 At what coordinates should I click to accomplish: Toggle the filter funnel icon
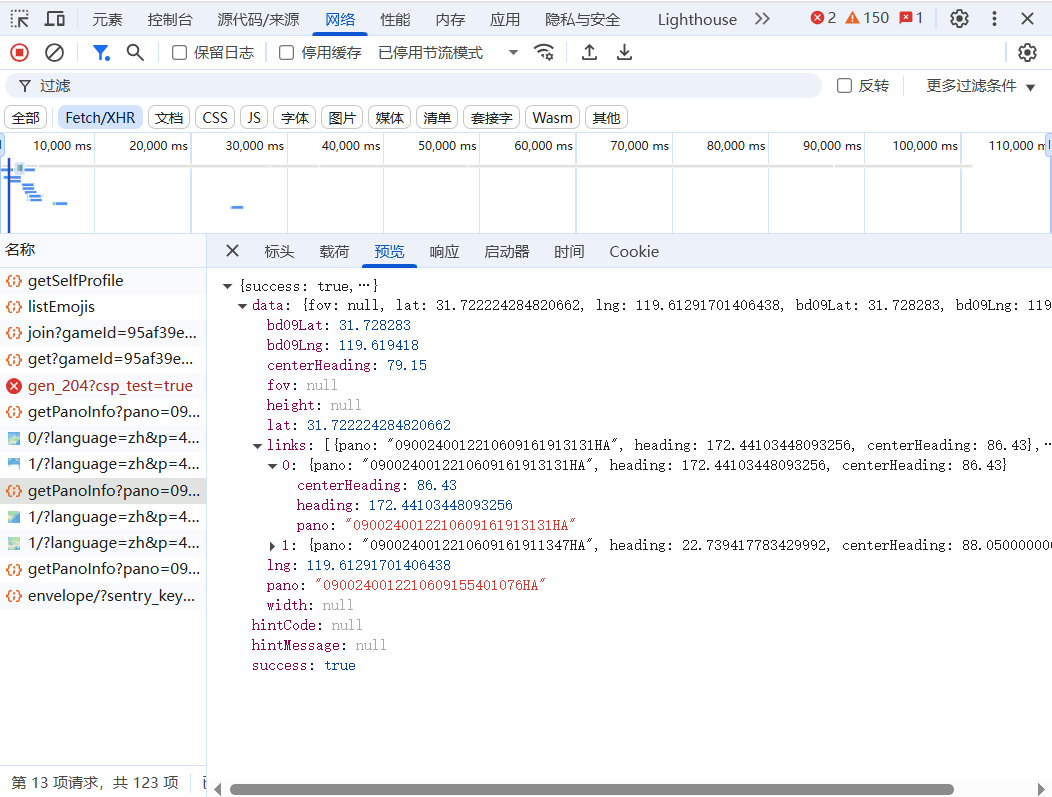101,53
